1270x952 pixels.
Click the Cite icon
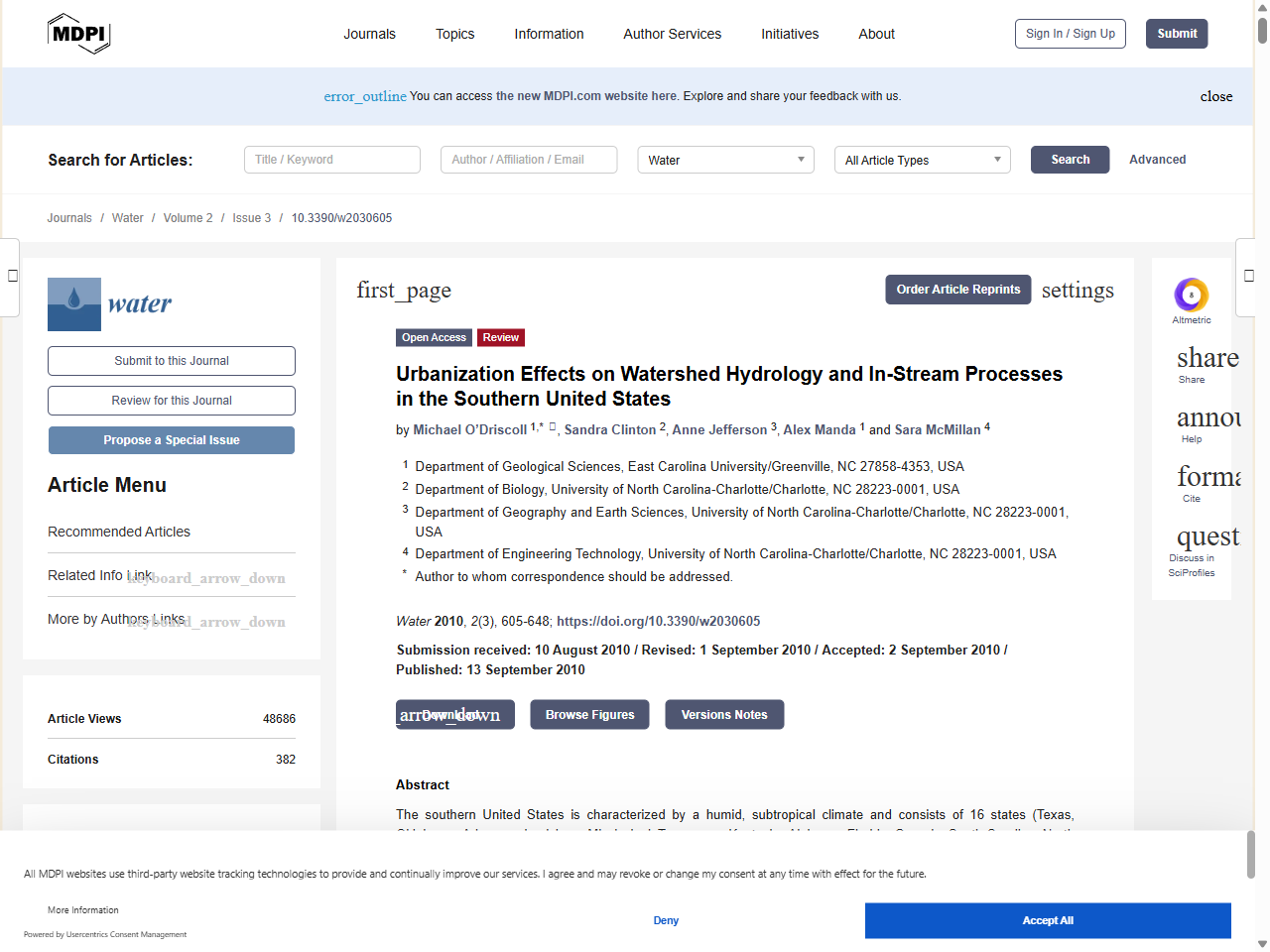[x=1206, y=478]
